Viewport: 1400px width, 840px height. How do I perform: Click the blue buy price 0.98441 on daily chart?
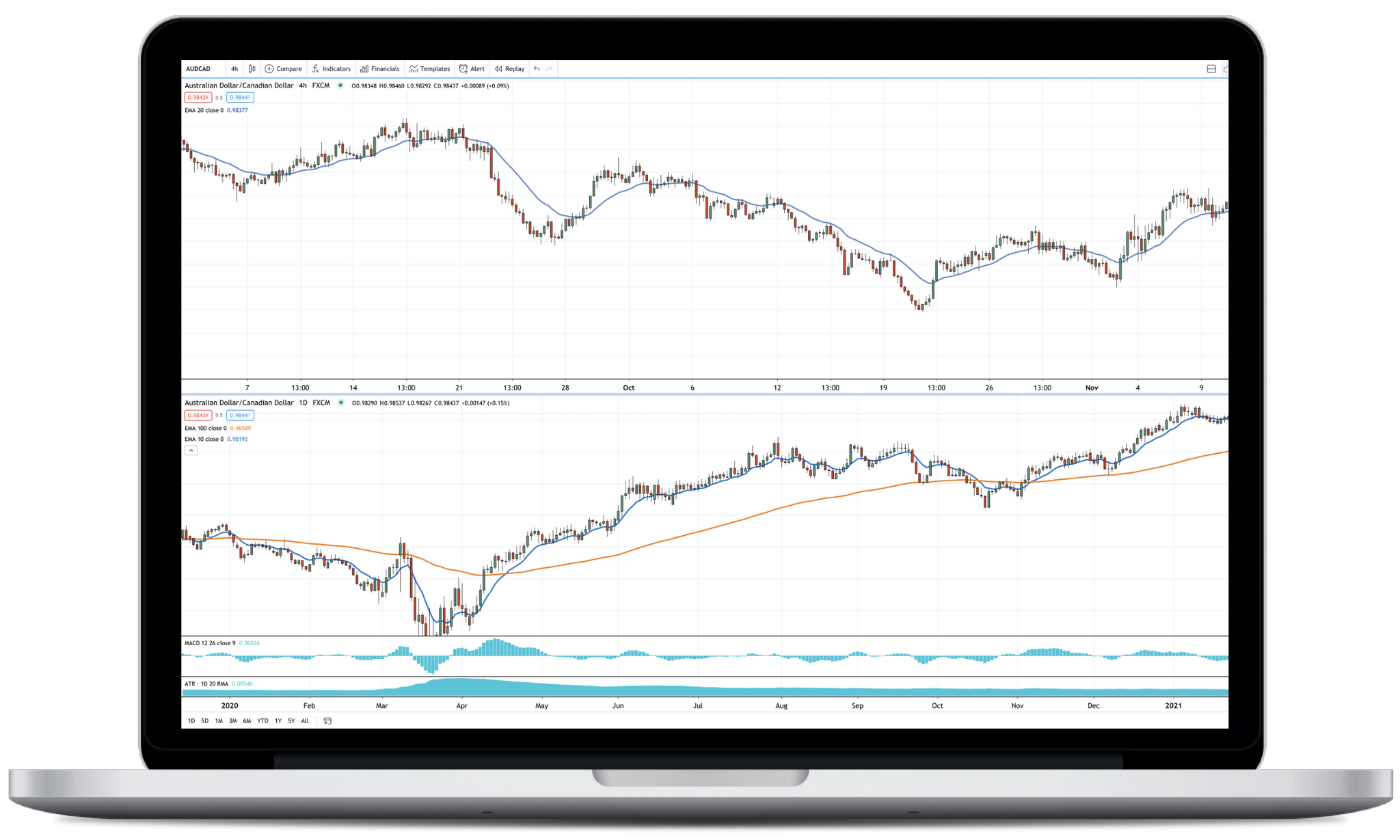[240, 415]
